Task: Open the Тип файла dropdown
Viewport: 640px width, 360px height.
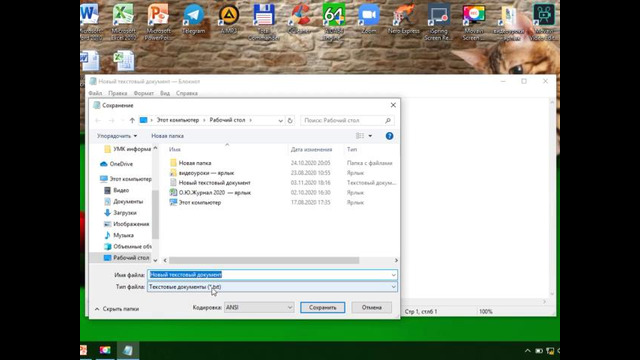Action: (272, 287)
